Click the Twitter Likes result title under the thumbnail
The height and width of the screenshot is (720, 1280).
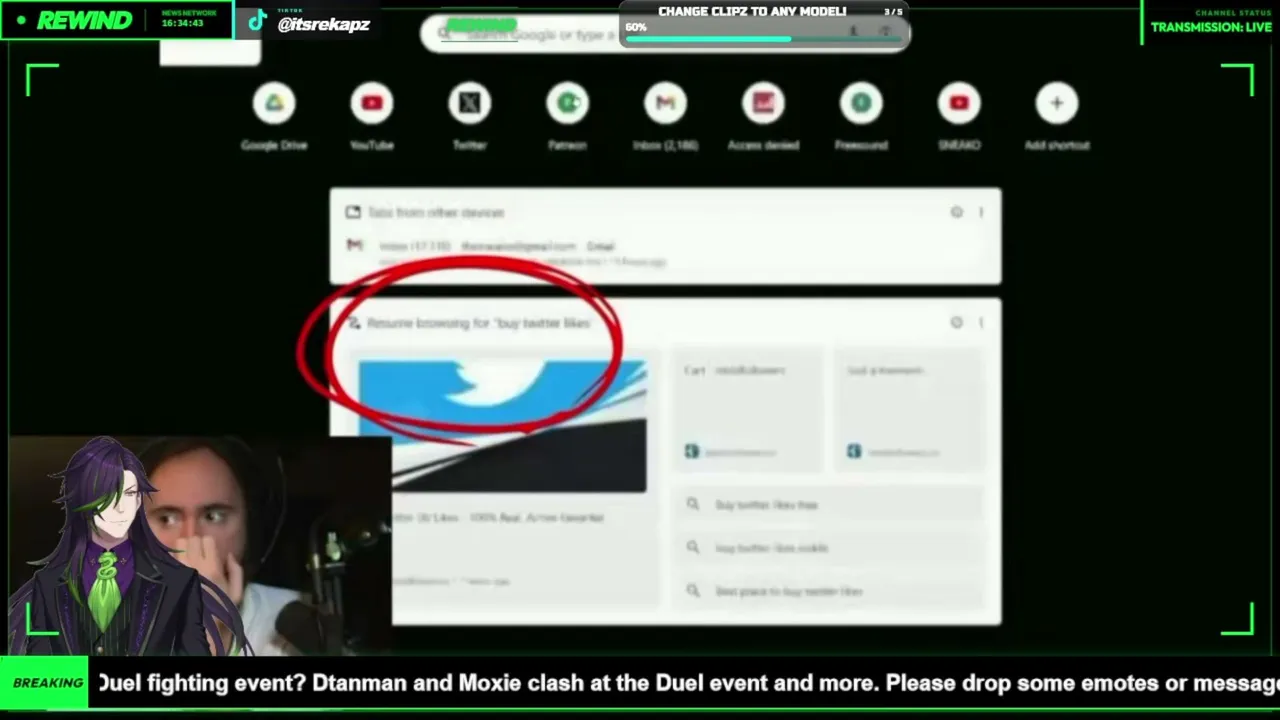point(500,518)
